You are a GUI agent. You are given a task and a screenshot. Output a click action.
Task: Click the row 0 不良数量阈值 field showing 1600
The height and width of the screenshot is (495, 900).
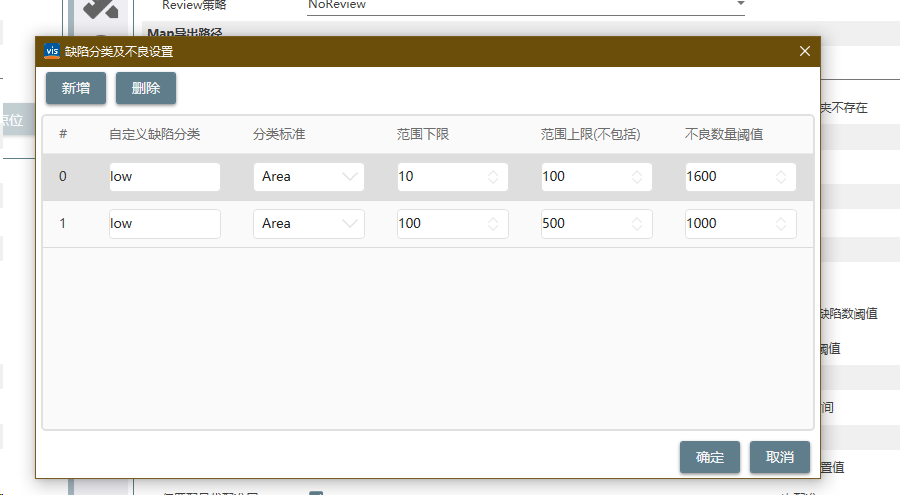coord(728,177)
